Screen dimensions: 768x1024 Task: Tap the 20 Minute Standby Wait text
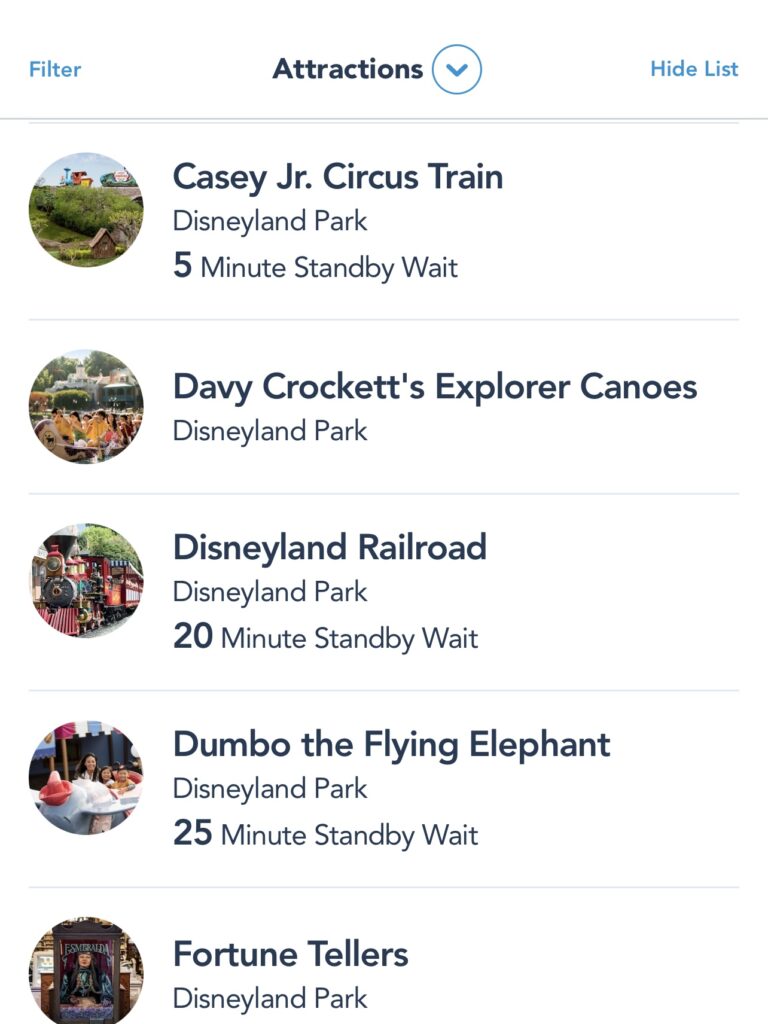point(325,637)
